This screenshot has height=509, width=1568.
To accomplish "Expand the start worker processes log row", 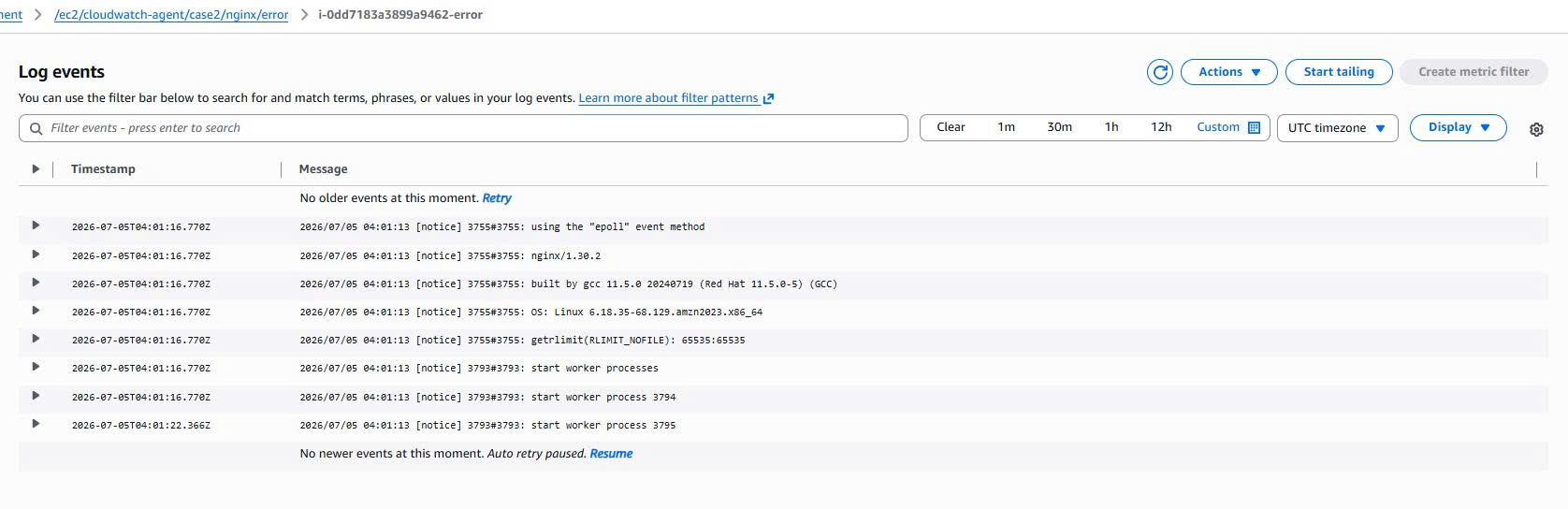I will tap(36, 367).
